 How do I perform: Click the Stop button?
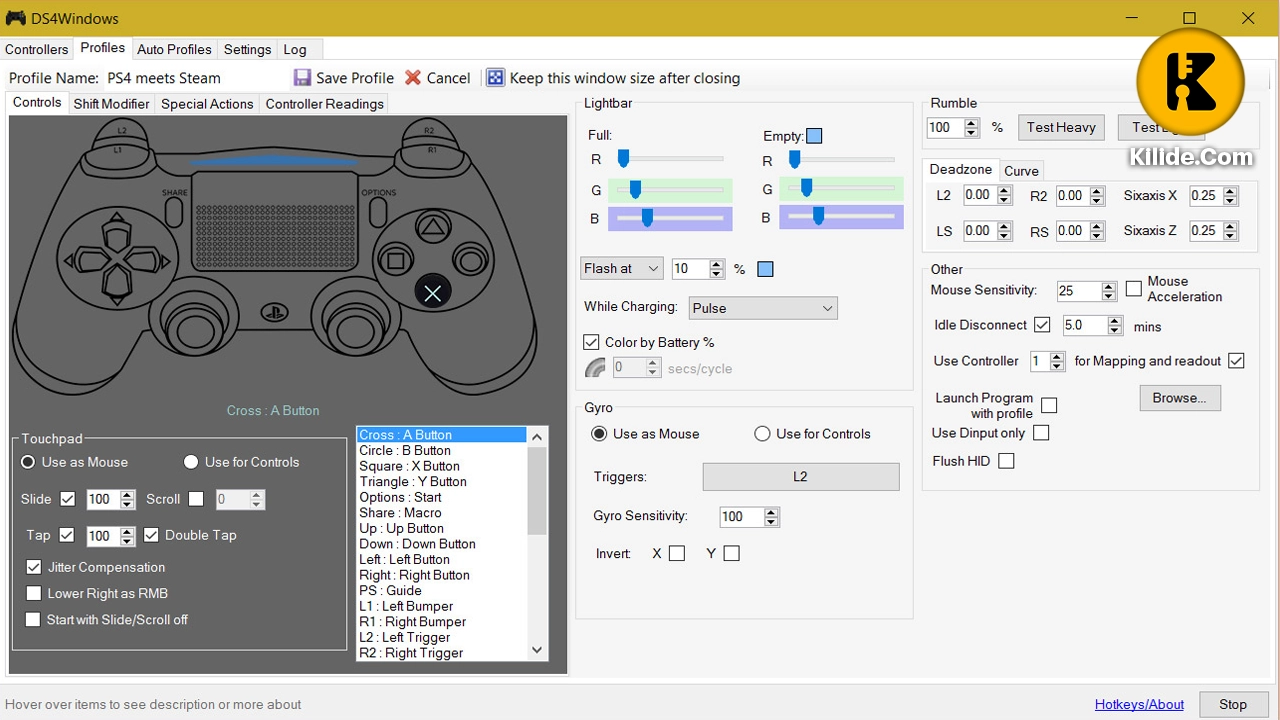click(1233, 704)
